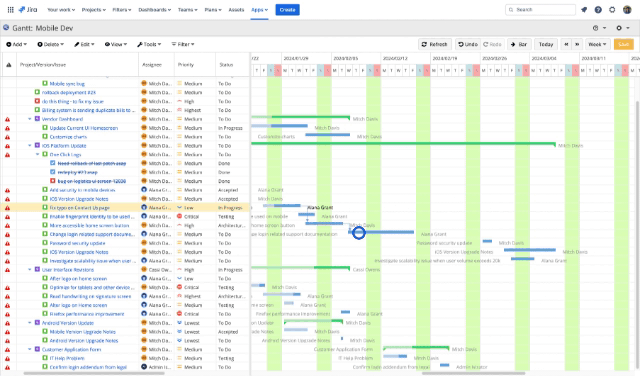The width and height of the screenshot is (640, 376).
Task: Click epic icon of Vendor Dashboard
Action: click(x=37, y=119)
